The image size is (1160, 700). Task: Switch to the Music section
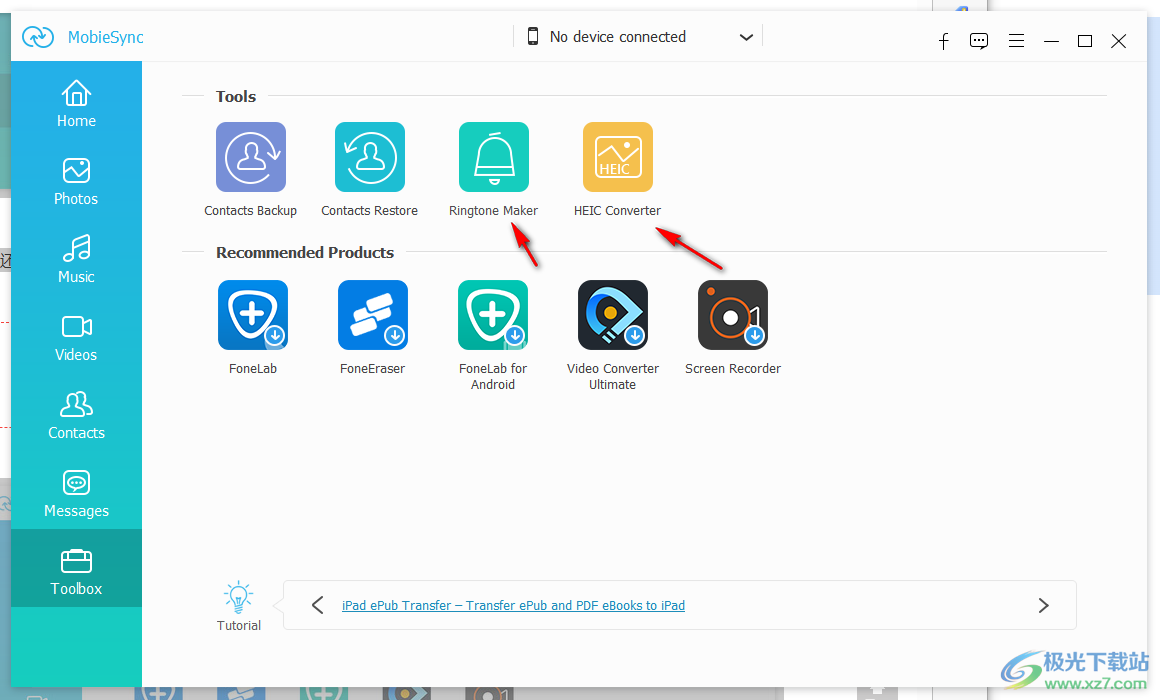(76, 260)
